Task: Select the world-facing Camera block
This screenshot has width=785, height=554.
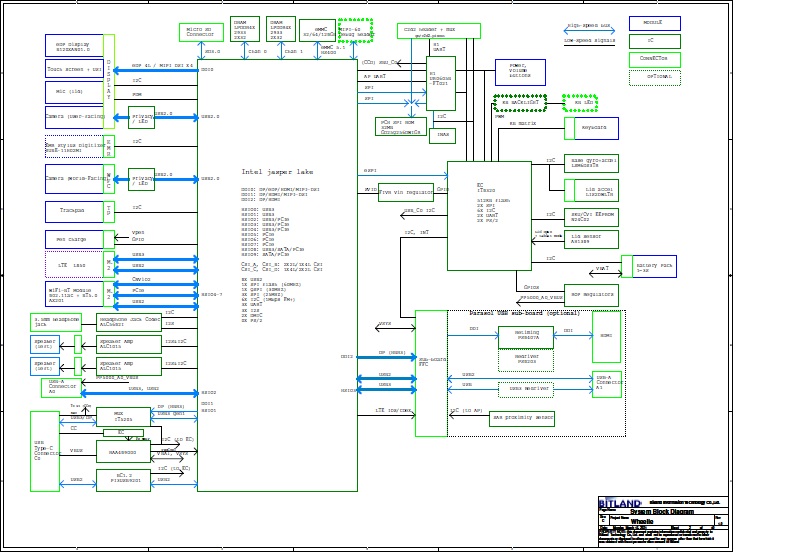Action: [x=74, y=179]
